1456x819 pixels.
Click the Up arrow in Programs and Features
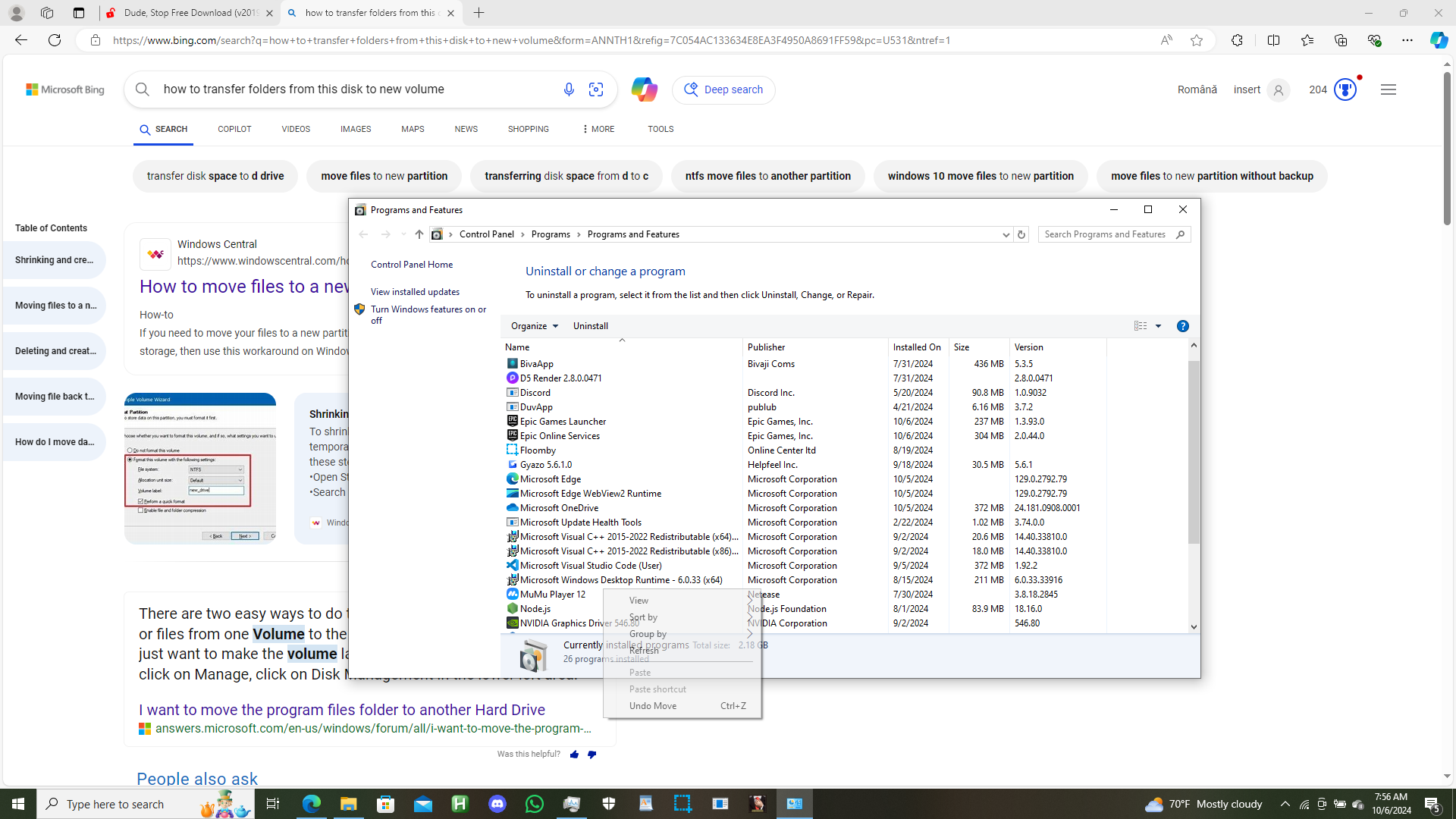pos(419,234)
